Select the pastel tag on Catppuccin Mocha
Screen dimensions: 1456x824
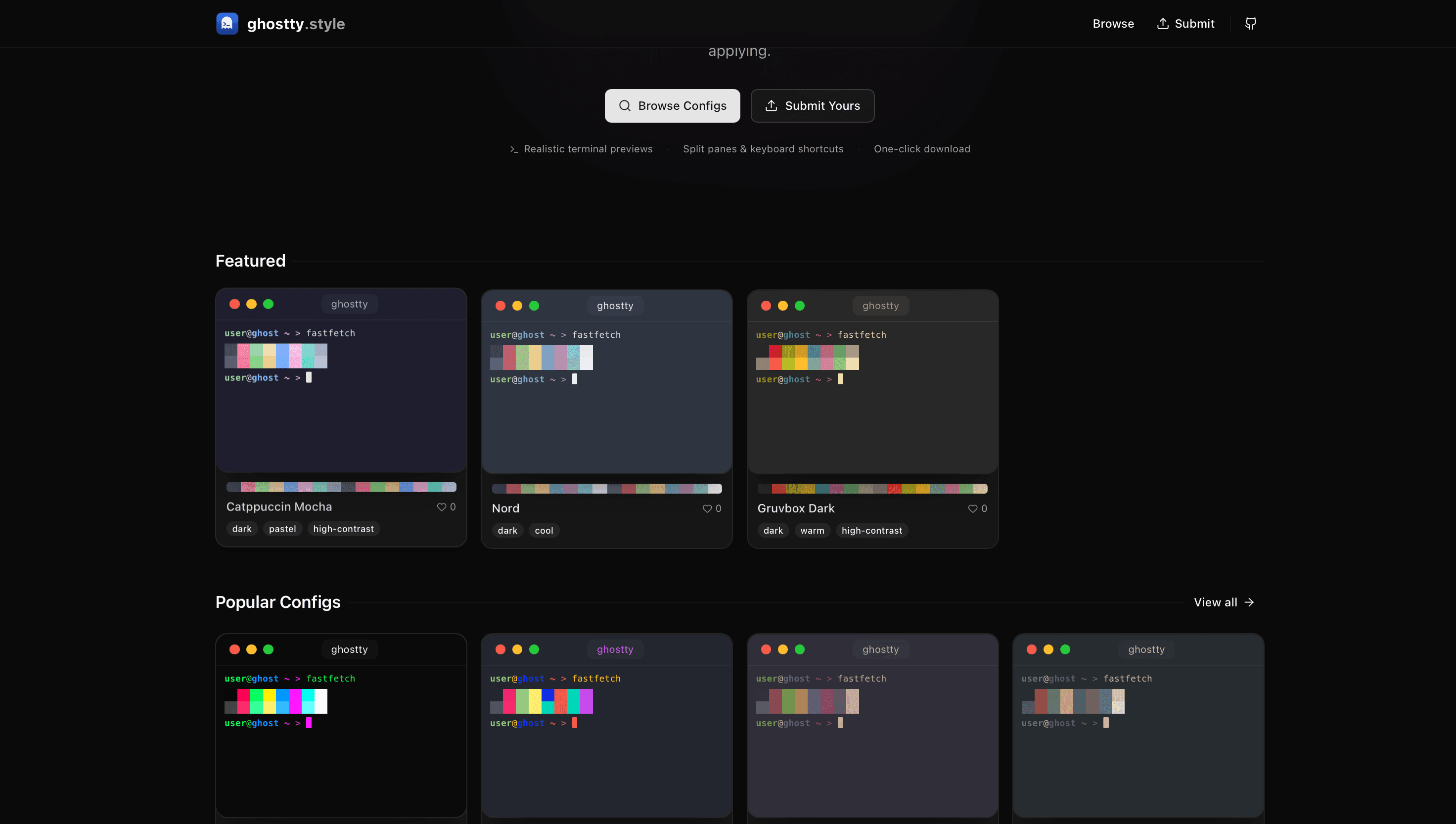[282, 529]
